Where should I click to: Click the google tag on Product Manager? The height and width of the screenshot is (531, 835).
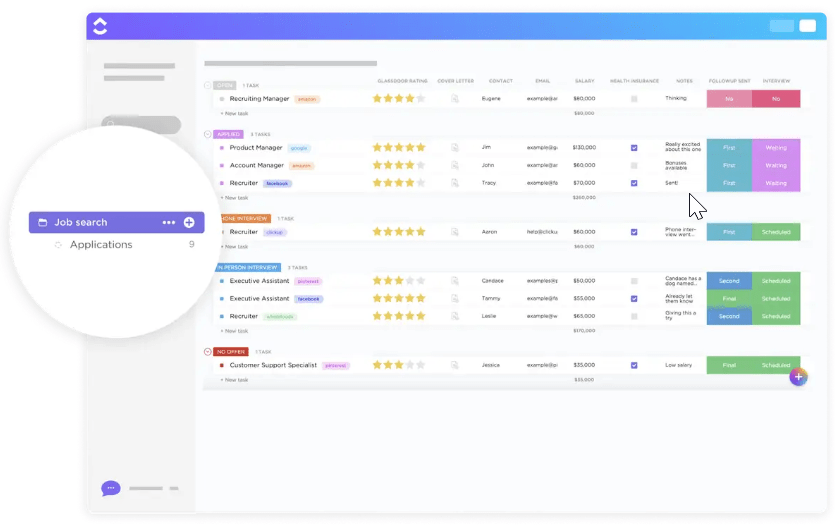(x=299, y=148)
